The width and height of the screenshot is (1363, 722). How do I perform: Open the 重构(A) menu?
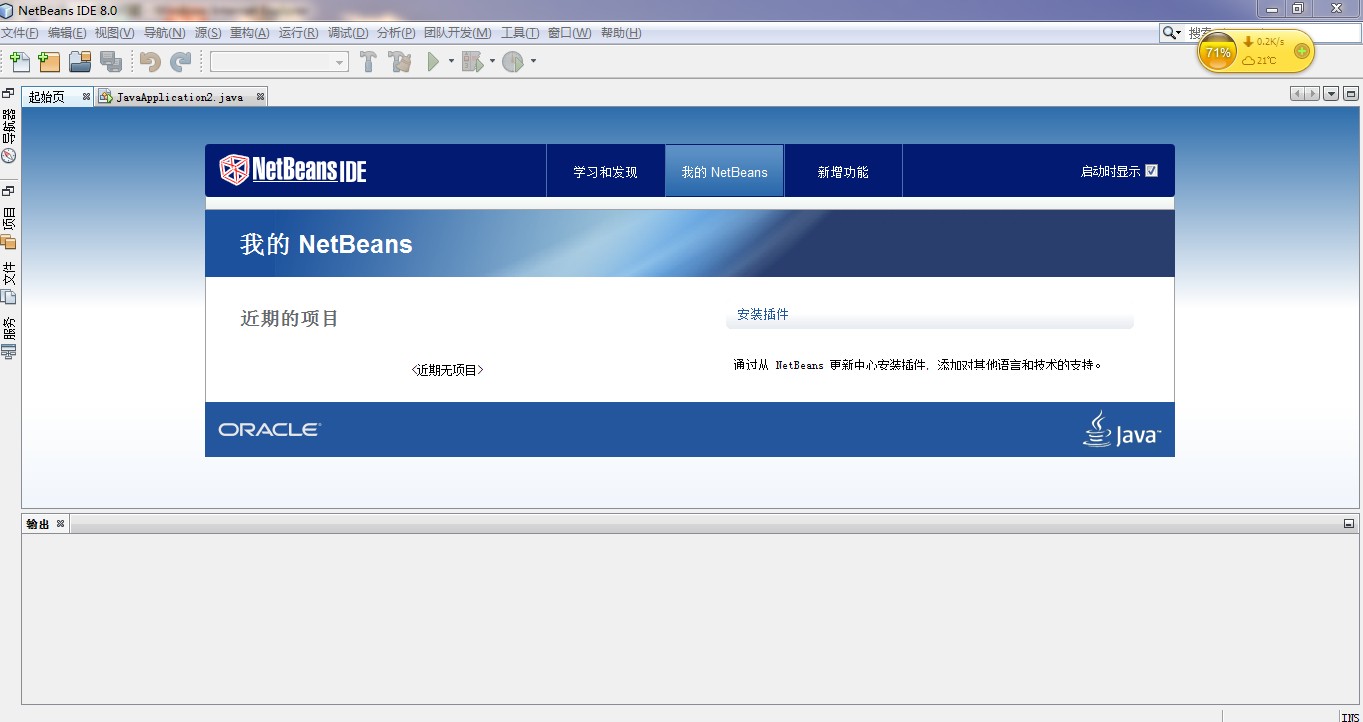tap(249, 33)
